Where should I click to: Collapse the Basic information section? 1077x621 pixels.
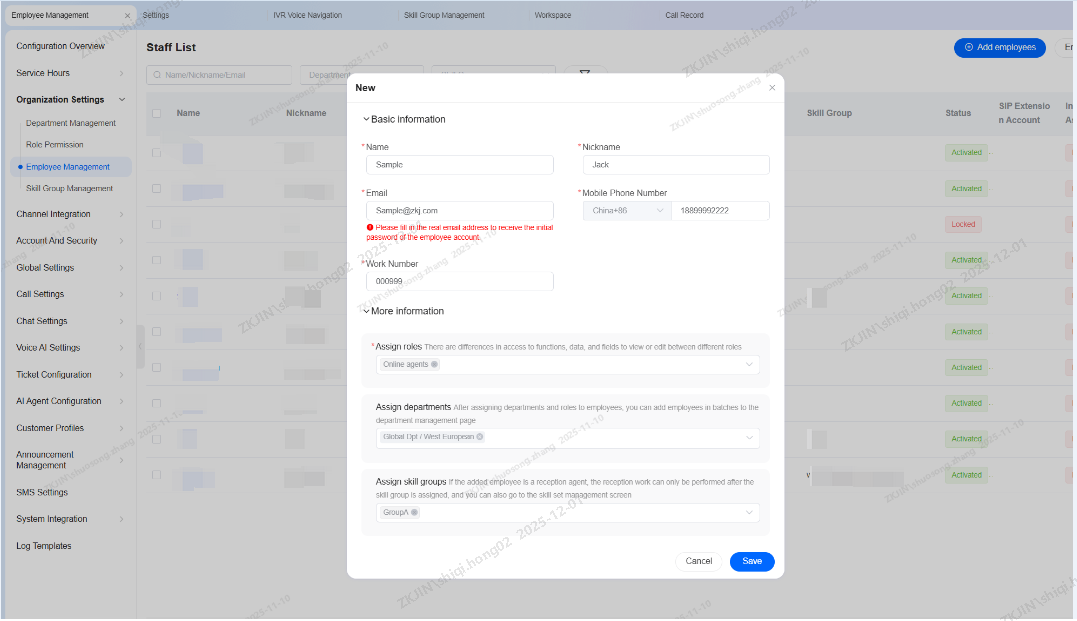pyautogui.click(x=366, y=120)
